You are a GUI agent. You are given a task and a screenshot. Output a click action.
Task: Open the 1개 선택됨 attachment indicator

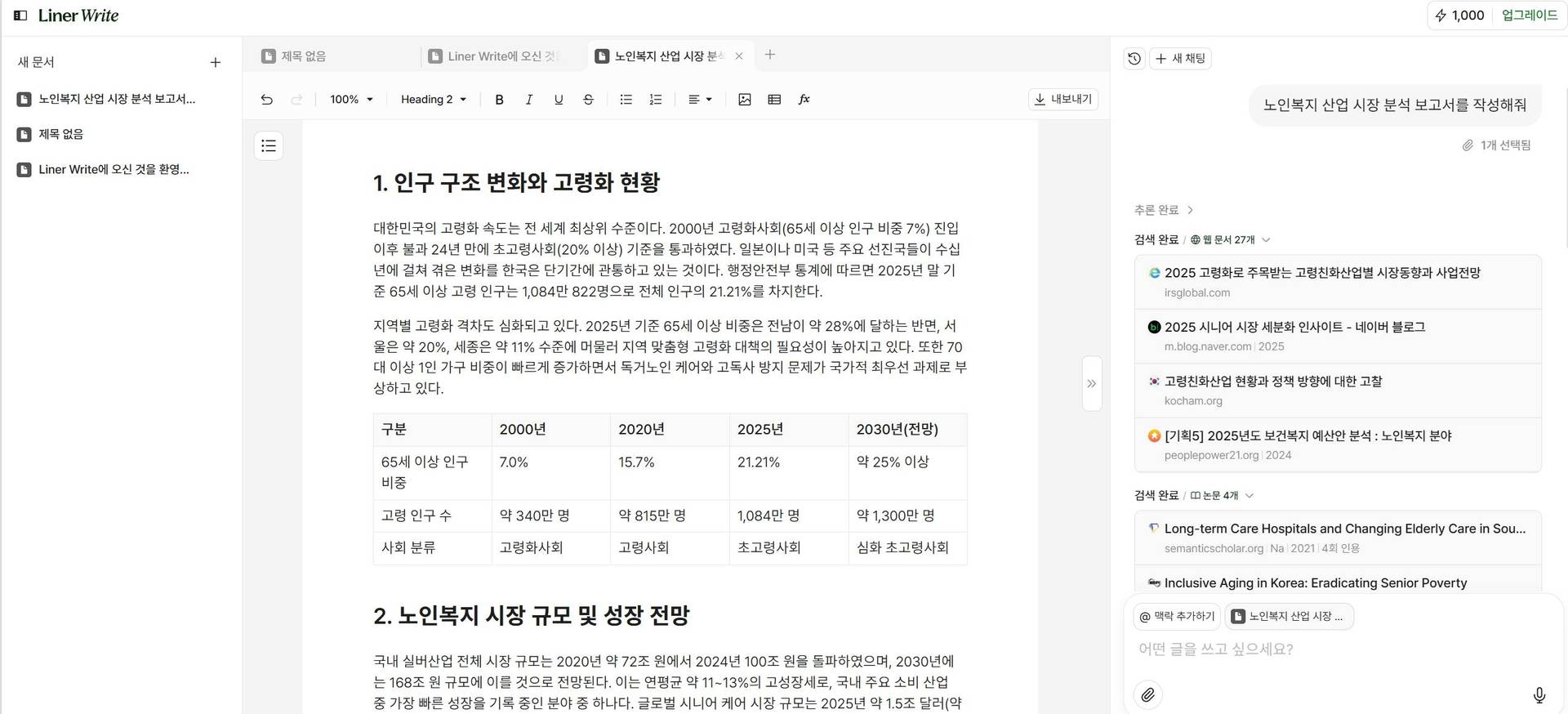(1496, 145)
